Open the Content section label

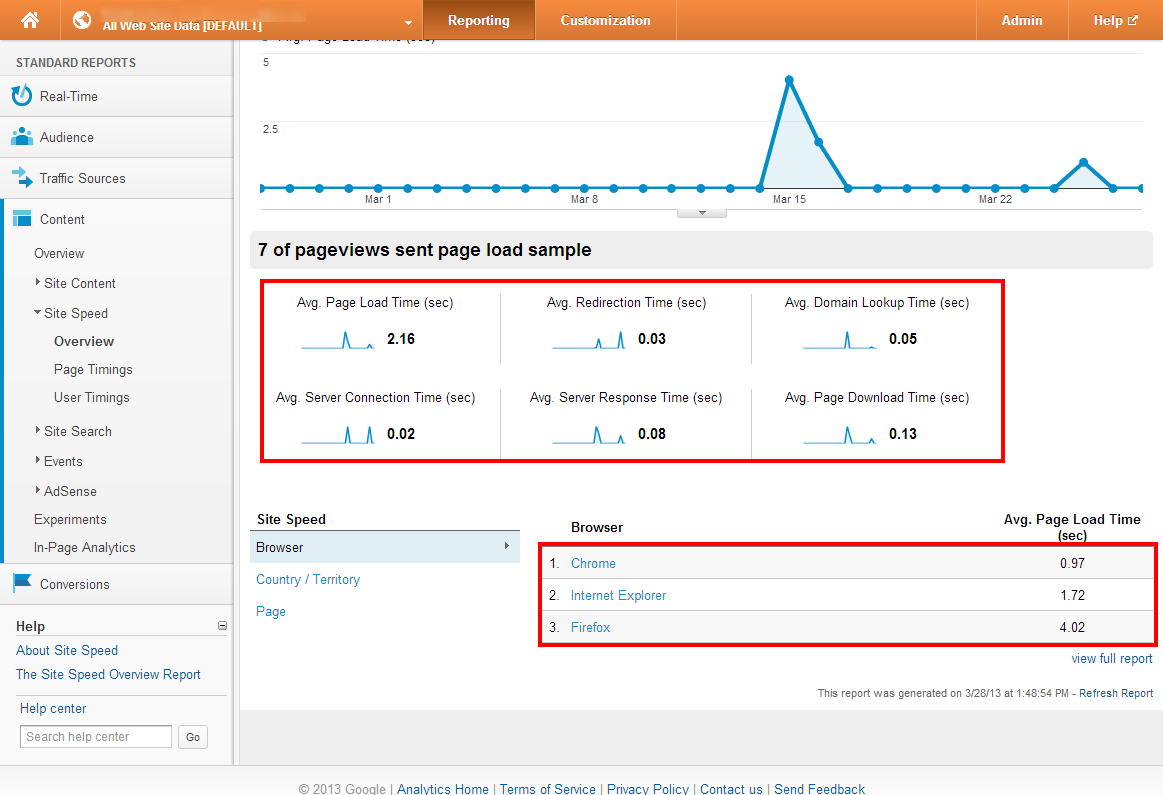tap(62, 220)
